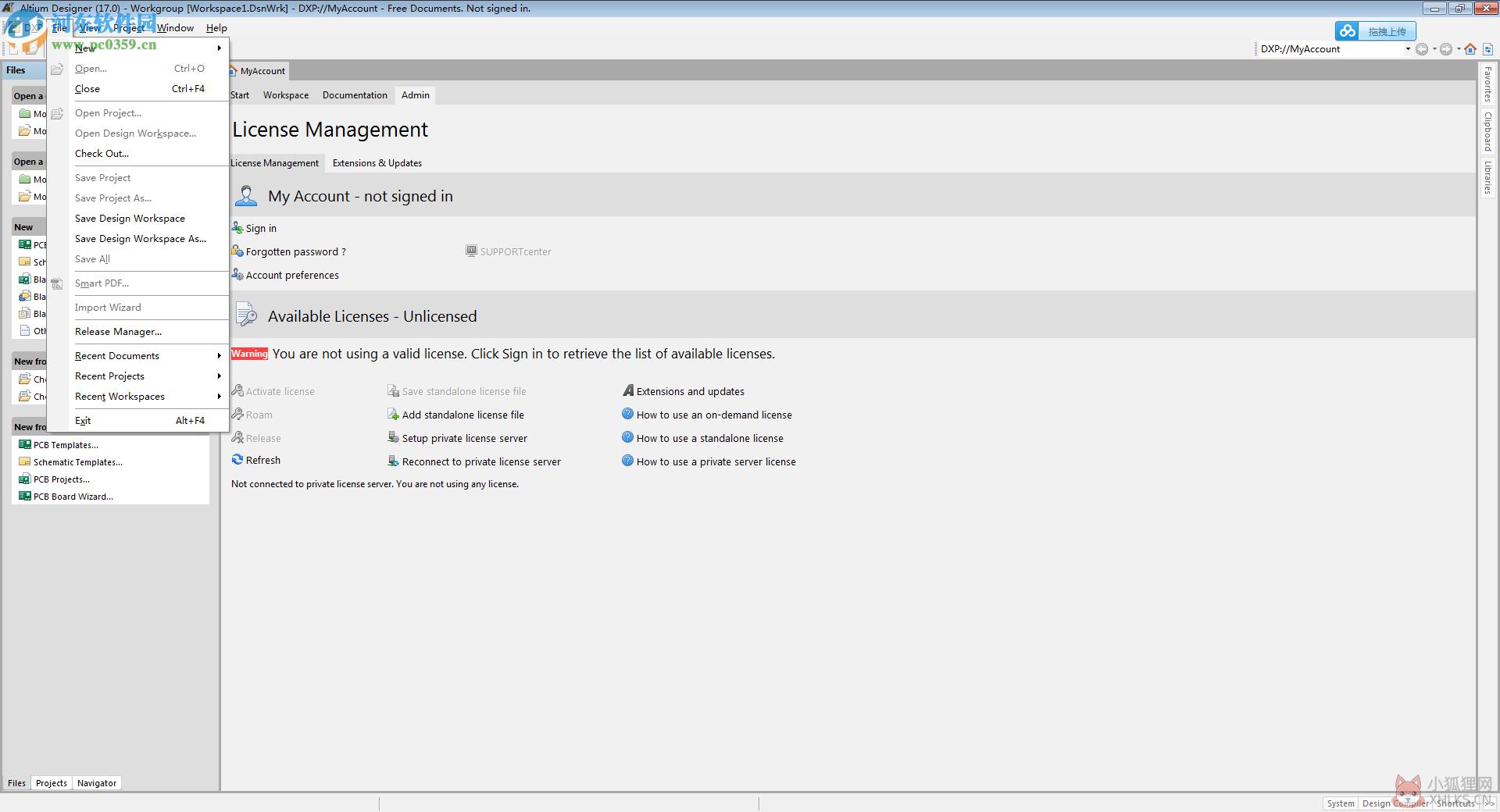The height and width of the screenshot is (812, 1500).
Task: Switch to the Documentation tab
Action: (x=355, y=95)
